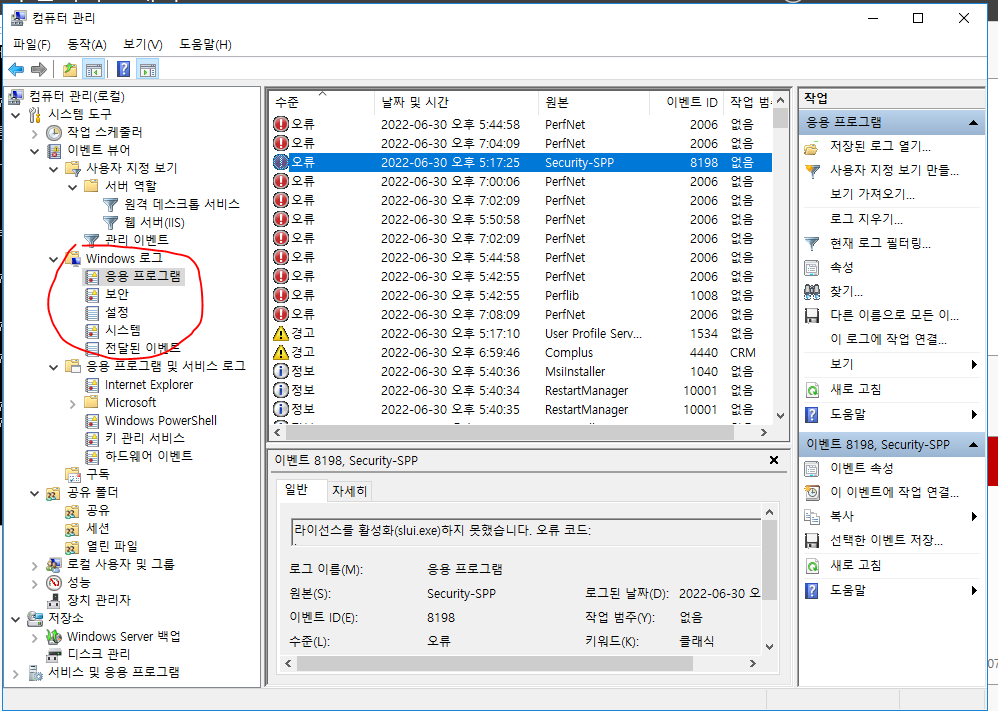Click 속성 icon in actions pane
The image size is (998, 711).
click(x=812, y=267)
